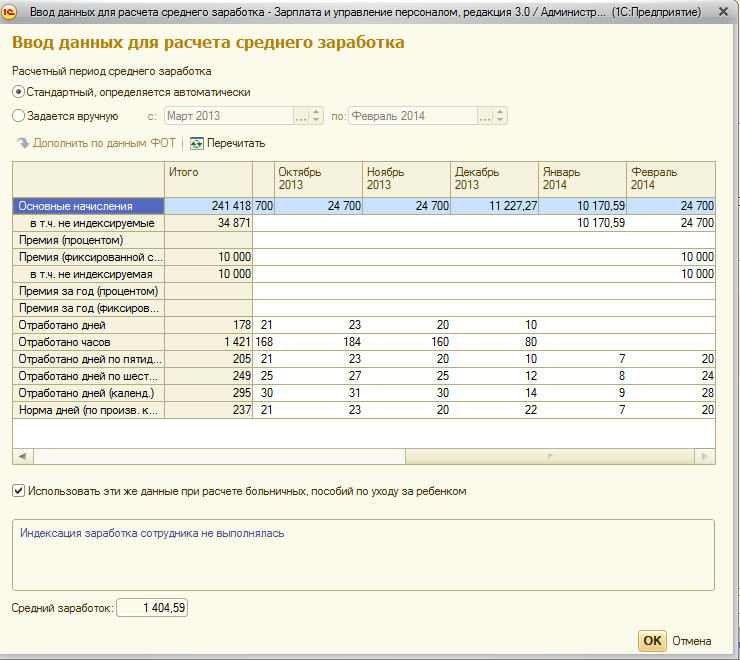Select the Отработано дней по пятид... row label
The width and height of the screenshot is (740, 660).
pos(88,359)
